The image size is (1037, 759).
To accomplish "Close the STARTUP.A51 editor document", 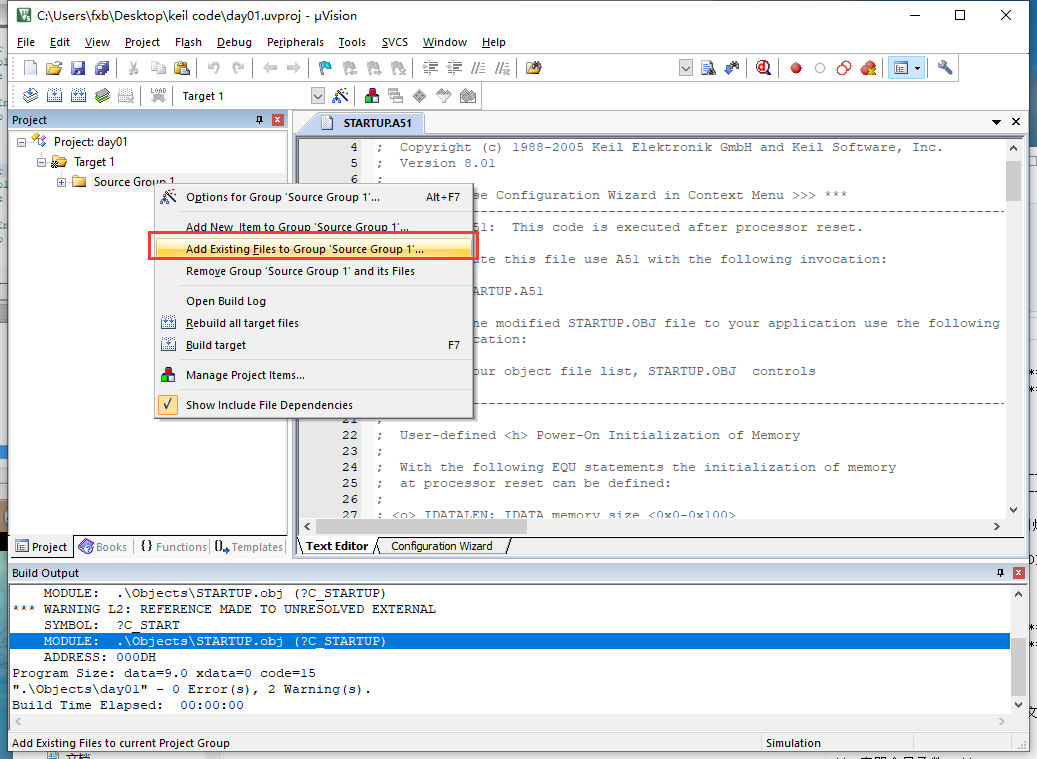I will 1016,122.
